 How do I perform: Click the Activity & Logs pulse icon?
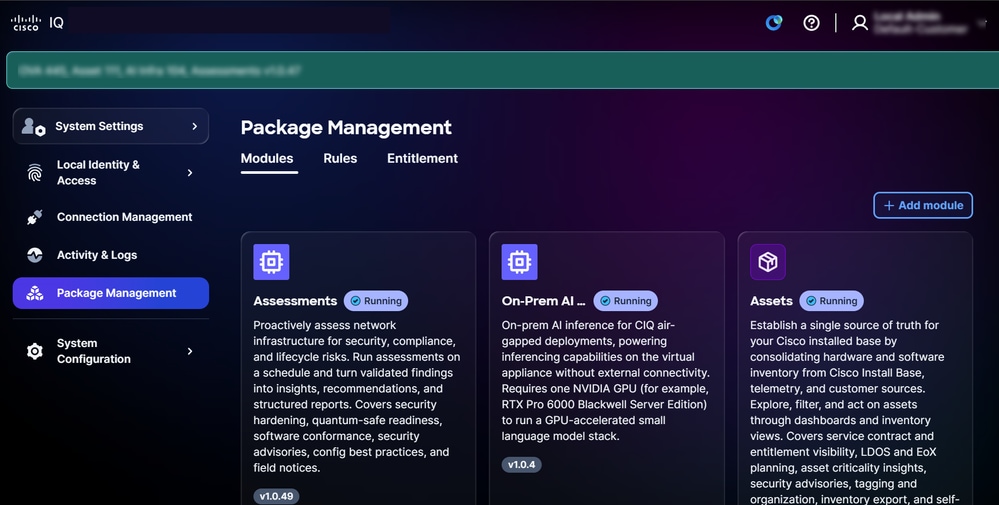(x=34, y=255)
